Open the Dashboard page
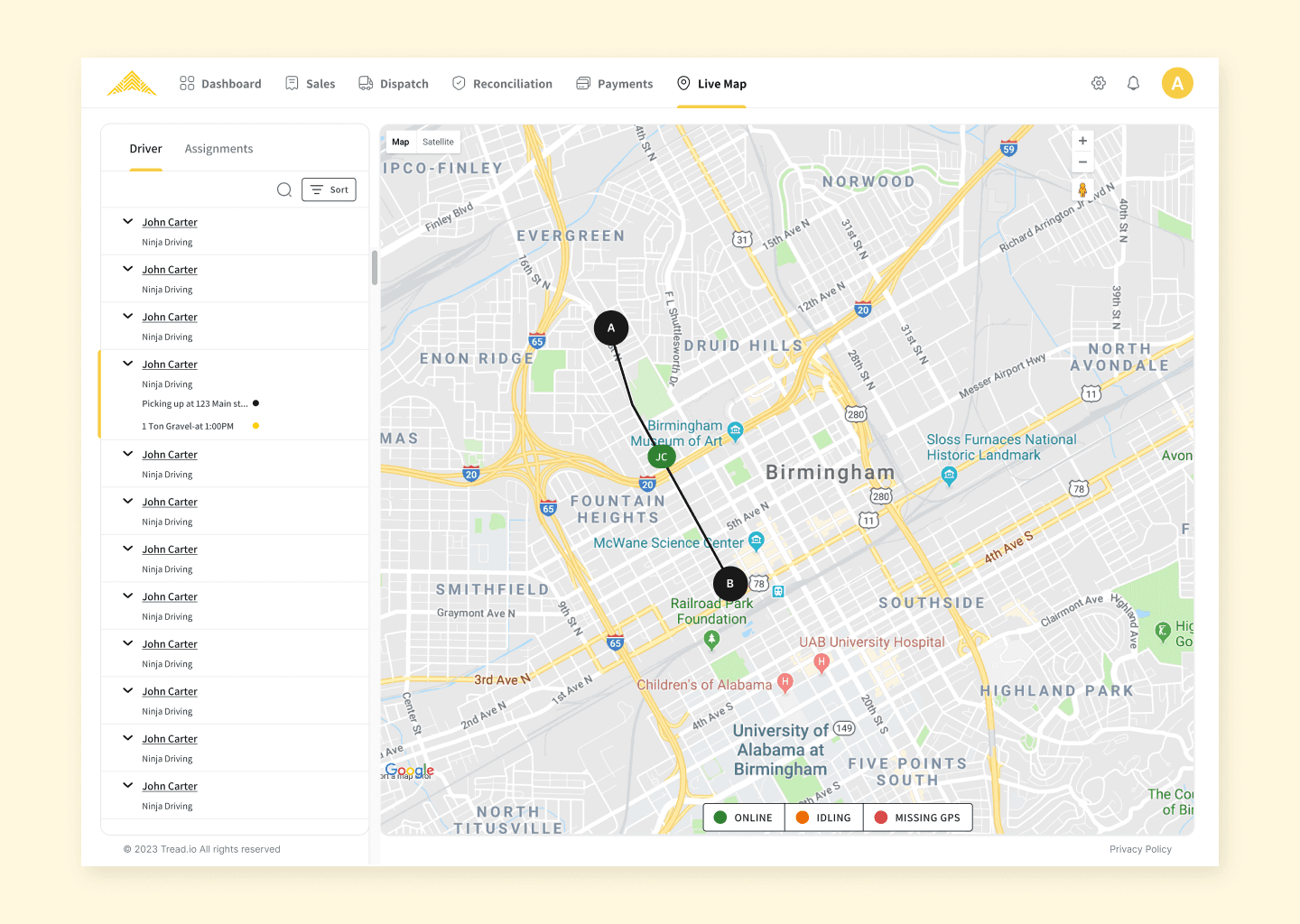The width and height of the screenshot is (1300, 924). [x=220, y=83]
